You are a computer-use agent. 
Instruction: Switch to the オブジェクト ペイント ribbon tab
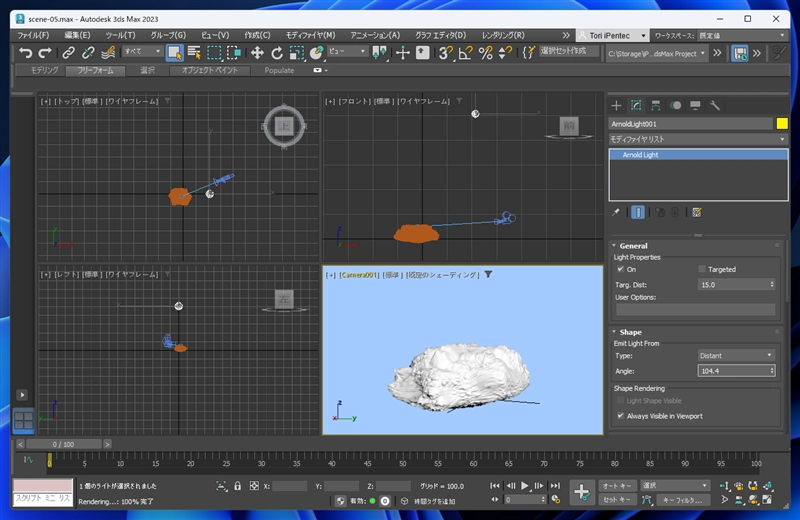[x=210, y=70]
